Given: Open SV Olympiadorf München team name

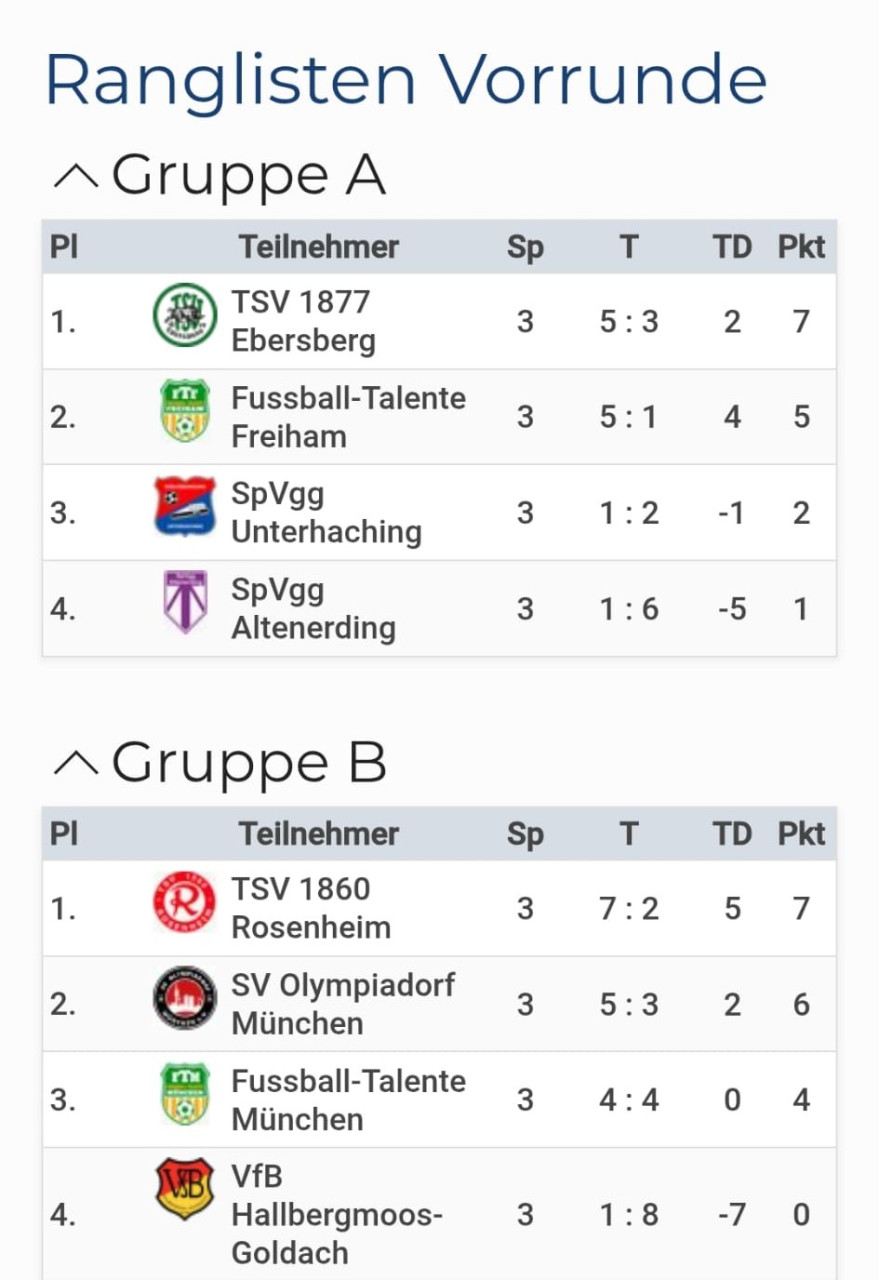Looking at the screenshot, I should point(343,1004).
